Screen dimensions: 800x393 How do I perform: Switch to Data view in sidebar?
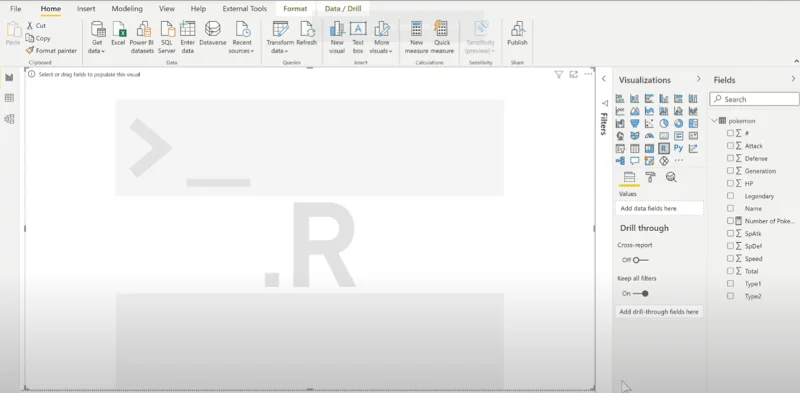(9, 98)
